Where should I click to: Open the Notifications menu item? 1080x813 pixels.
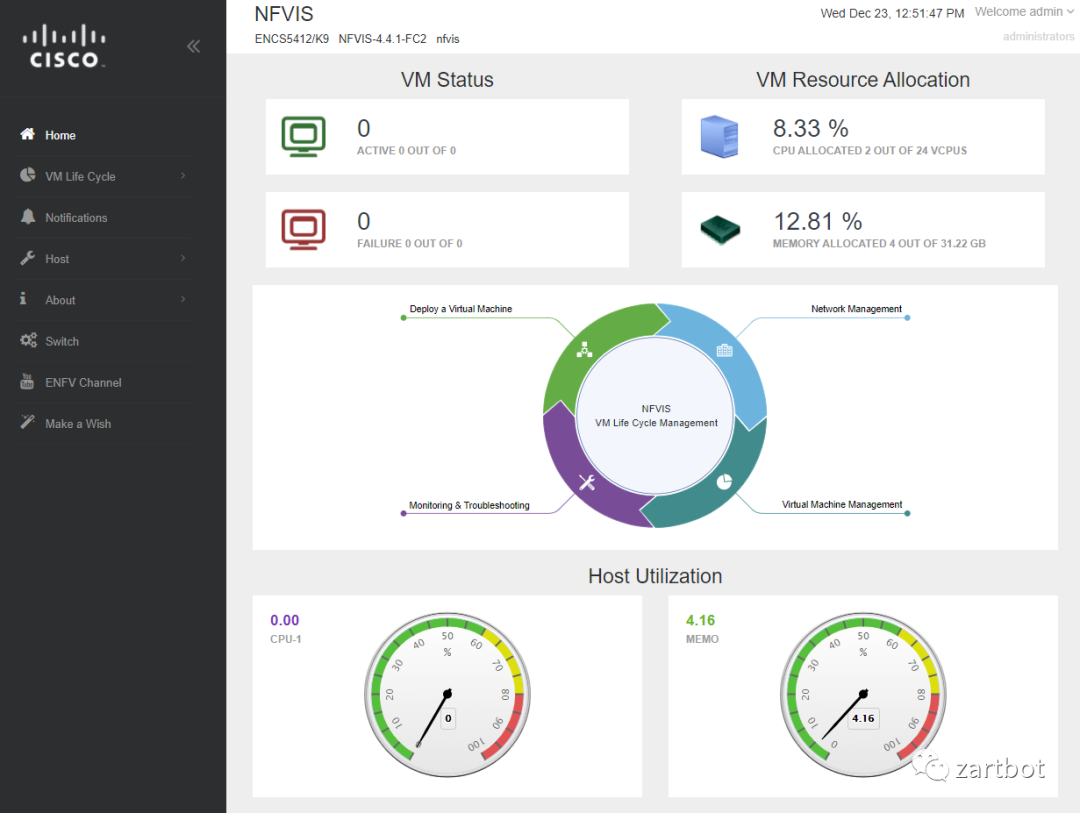pos(106,218)
